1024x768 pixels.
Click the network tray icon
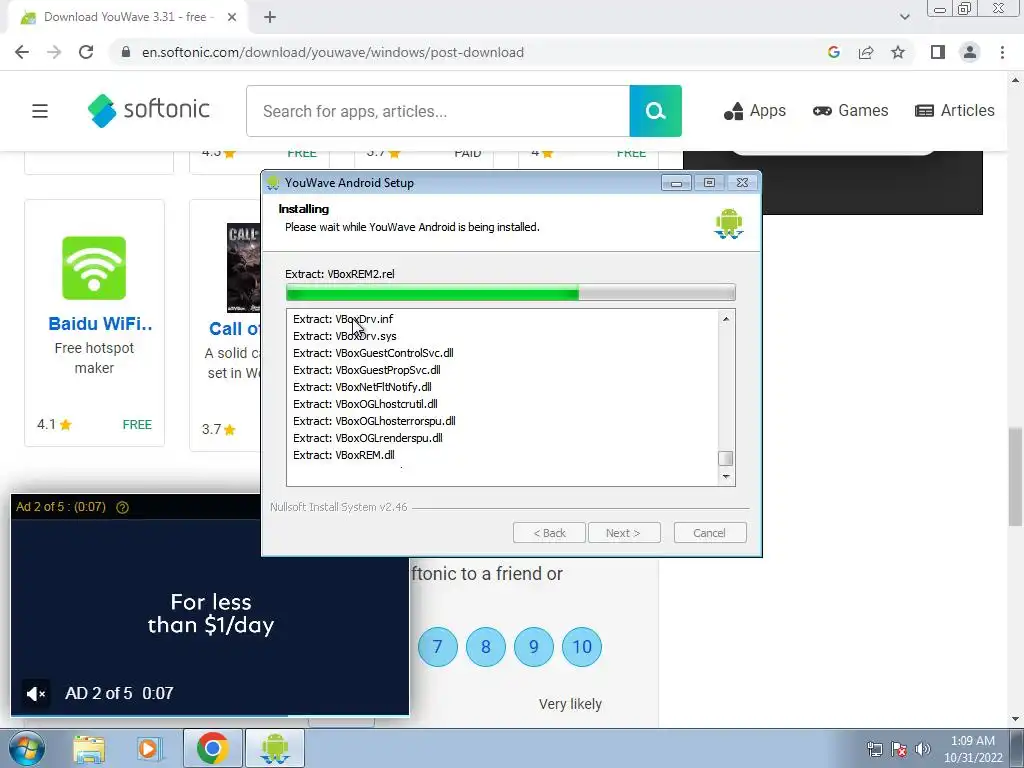pyautogui.click(x=874, y=749)
